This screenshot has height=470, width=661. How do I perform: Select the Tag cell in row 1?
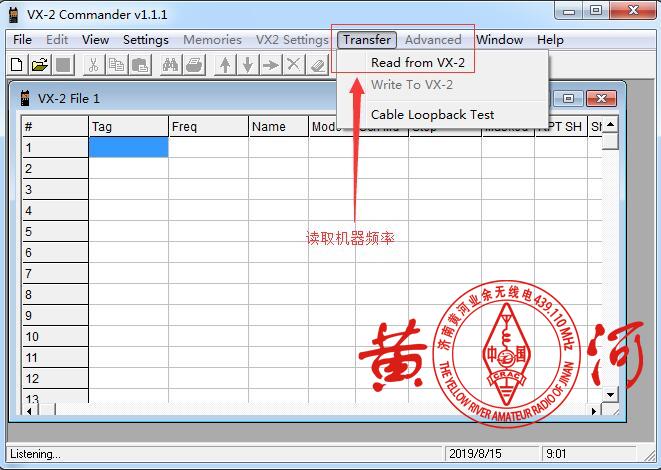click(x=128, y=147)
